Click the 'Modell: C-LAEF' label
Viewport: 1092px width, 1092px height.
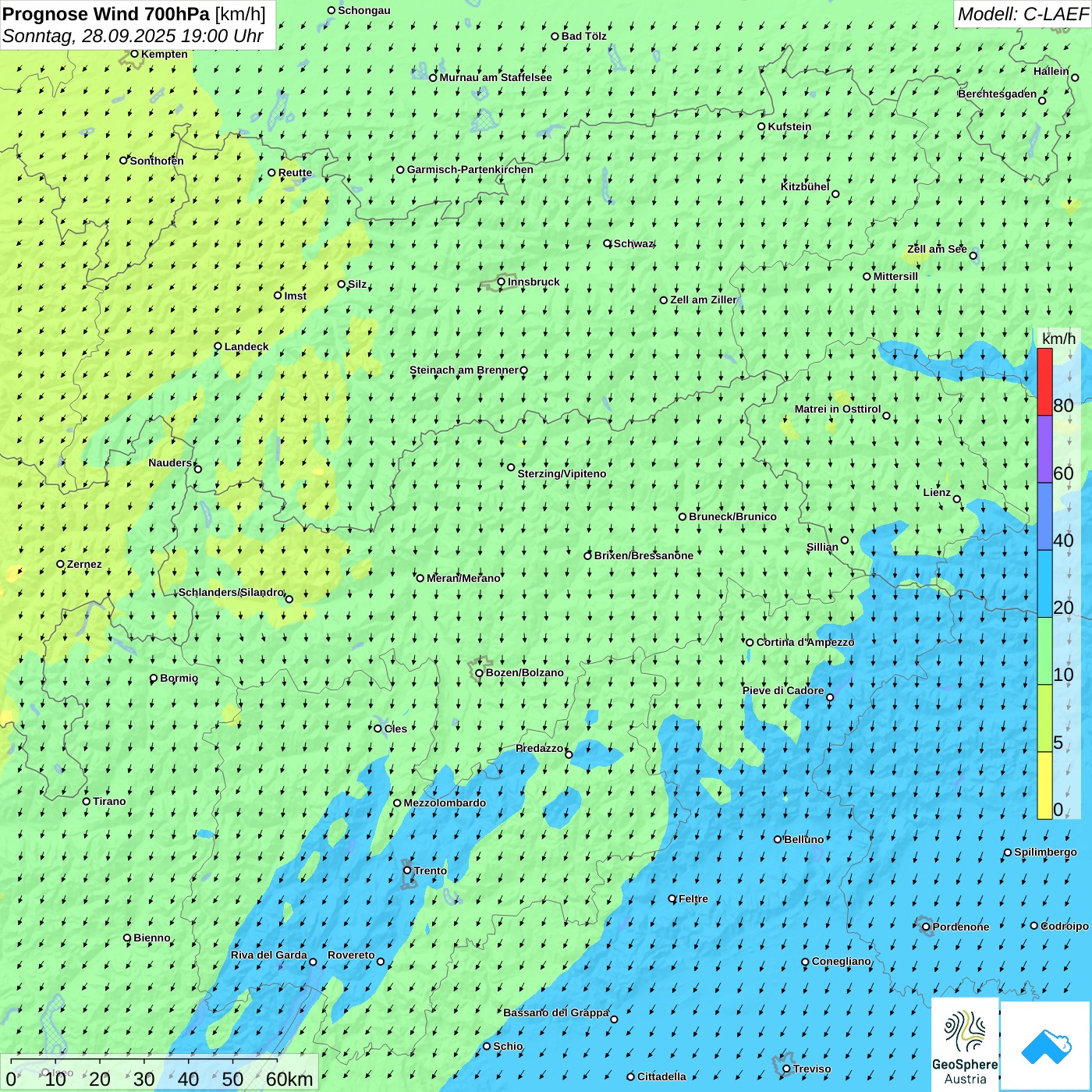pos(1023,14)
